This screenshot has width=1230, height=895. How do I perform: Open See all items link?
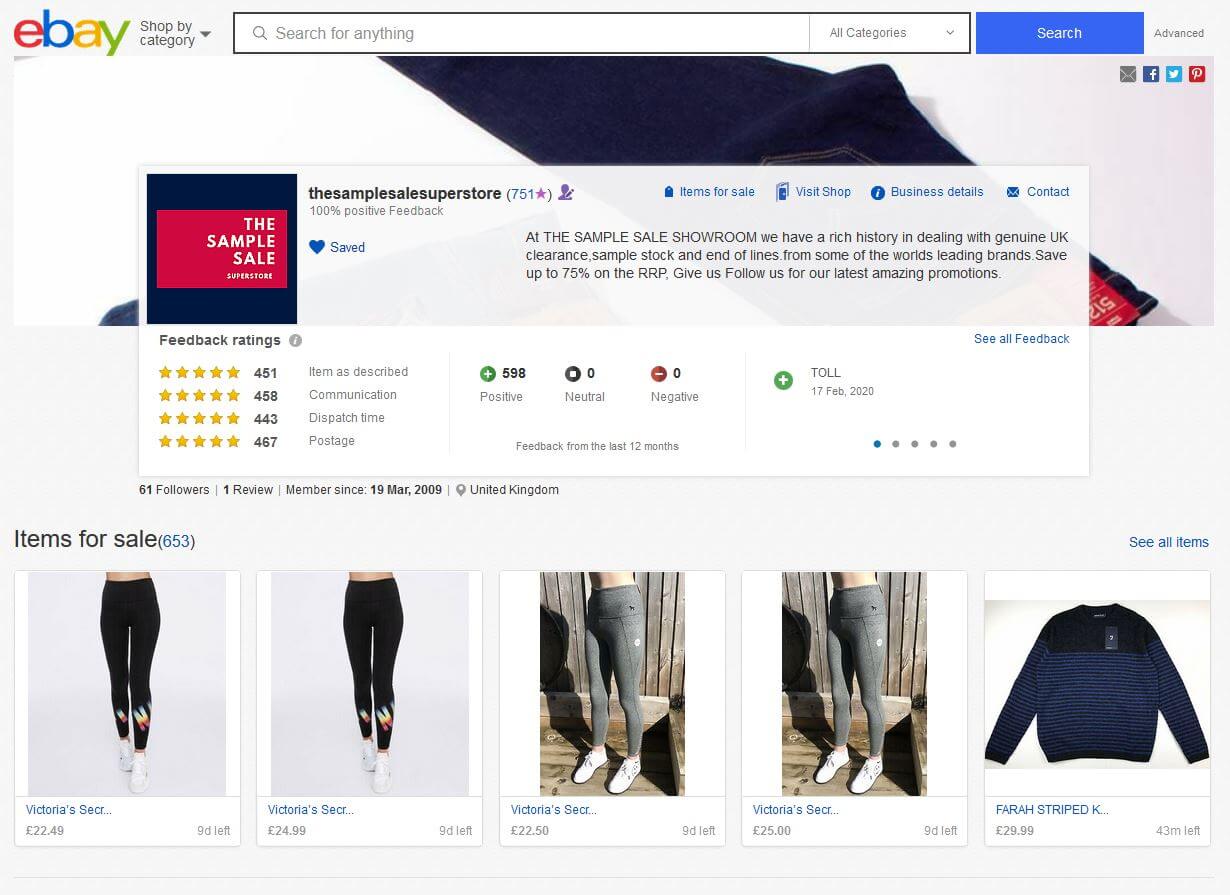1168,541
